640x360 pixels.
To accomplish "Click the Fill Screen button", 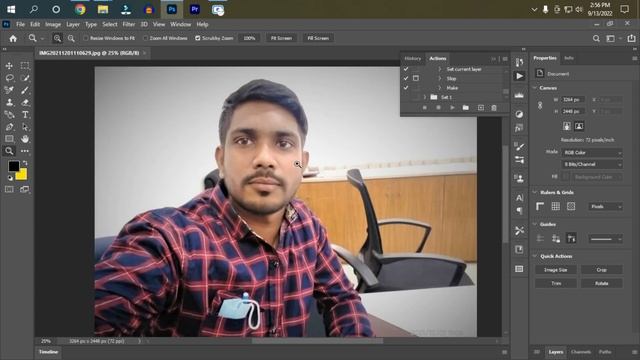I will coord(318,38).
